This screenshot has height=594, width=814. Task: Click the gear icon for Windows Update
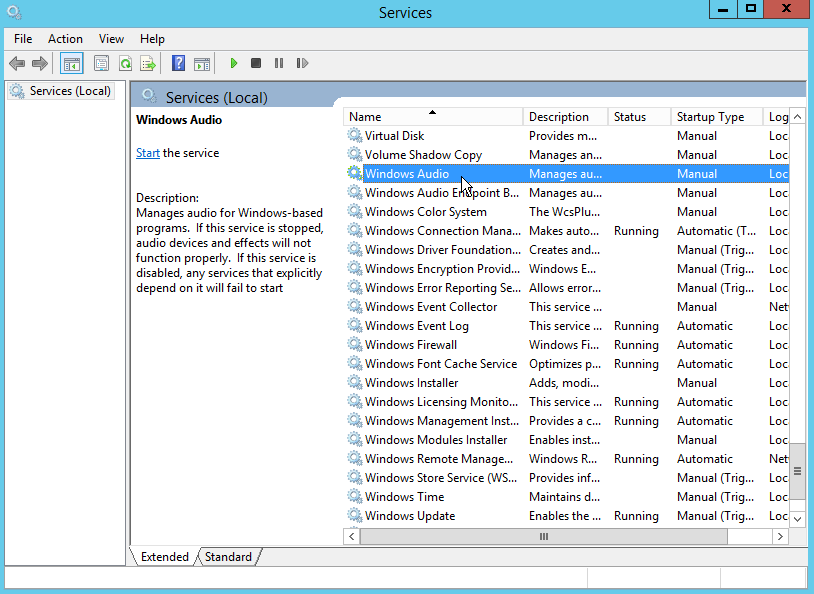[355, 516]
